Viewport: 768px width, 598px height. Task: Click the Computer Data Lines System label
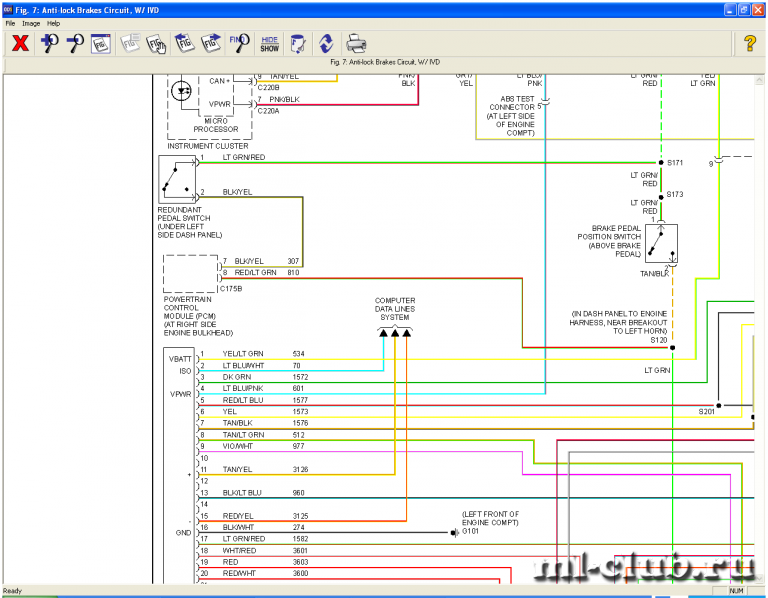tap(395, 309)
